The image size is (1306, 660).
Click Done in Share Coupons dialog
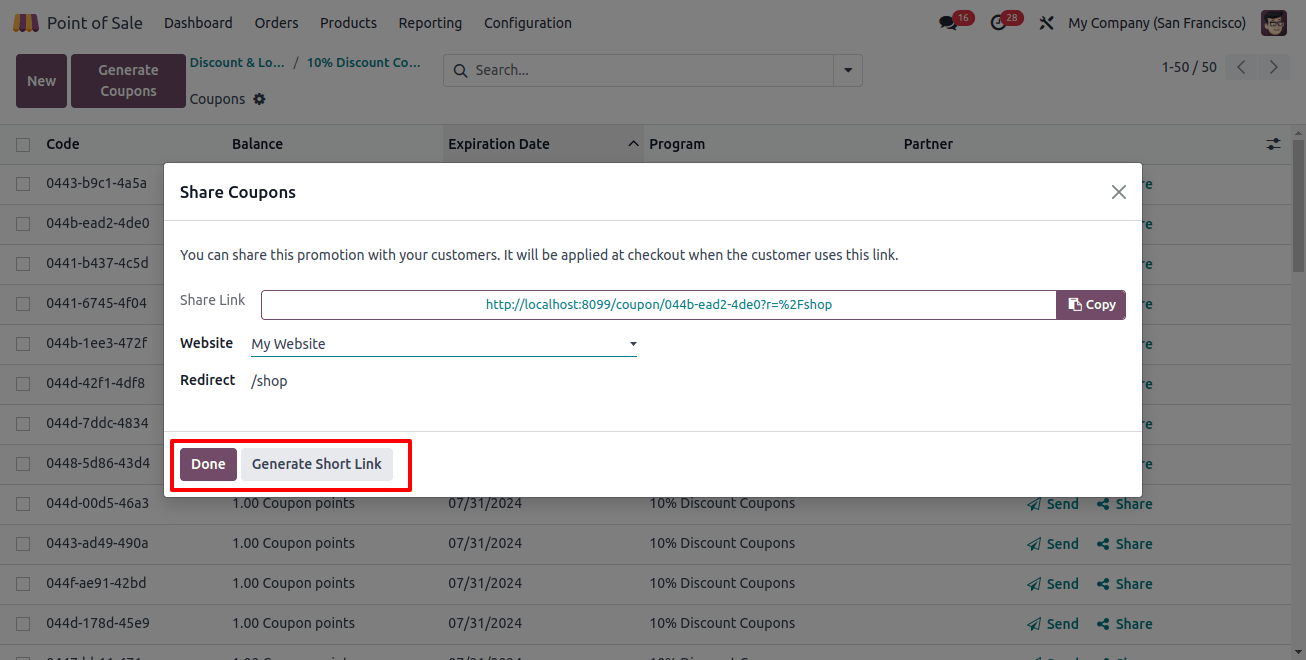coord(208,464)
